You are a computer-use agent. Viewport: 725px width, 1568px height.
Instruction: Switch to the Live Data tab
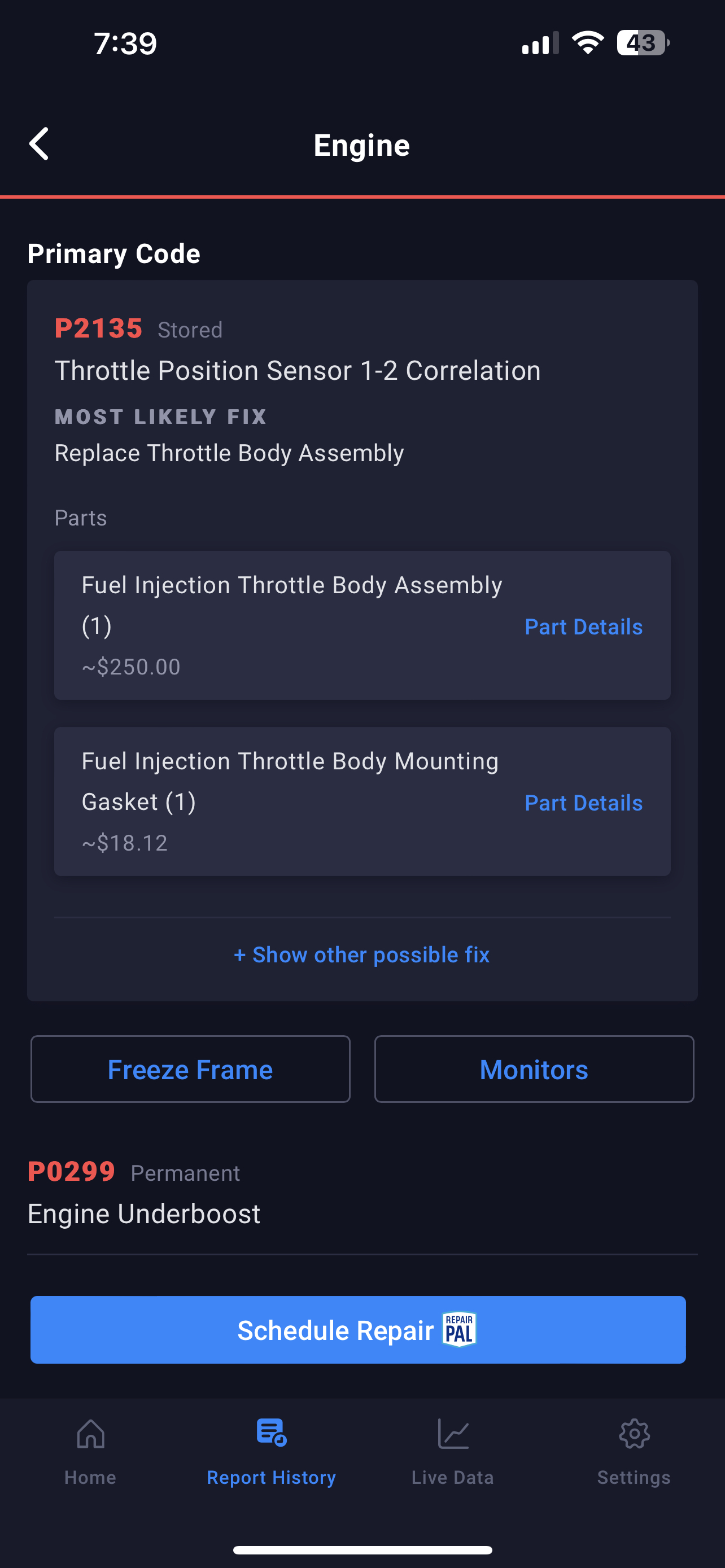pos(453,1477)
